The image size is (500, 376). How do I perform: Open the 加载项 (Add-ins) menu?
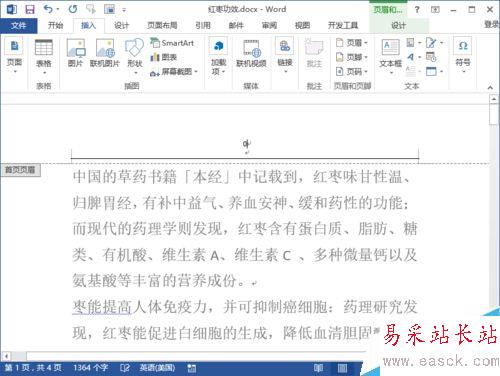[x=219, y=56]
